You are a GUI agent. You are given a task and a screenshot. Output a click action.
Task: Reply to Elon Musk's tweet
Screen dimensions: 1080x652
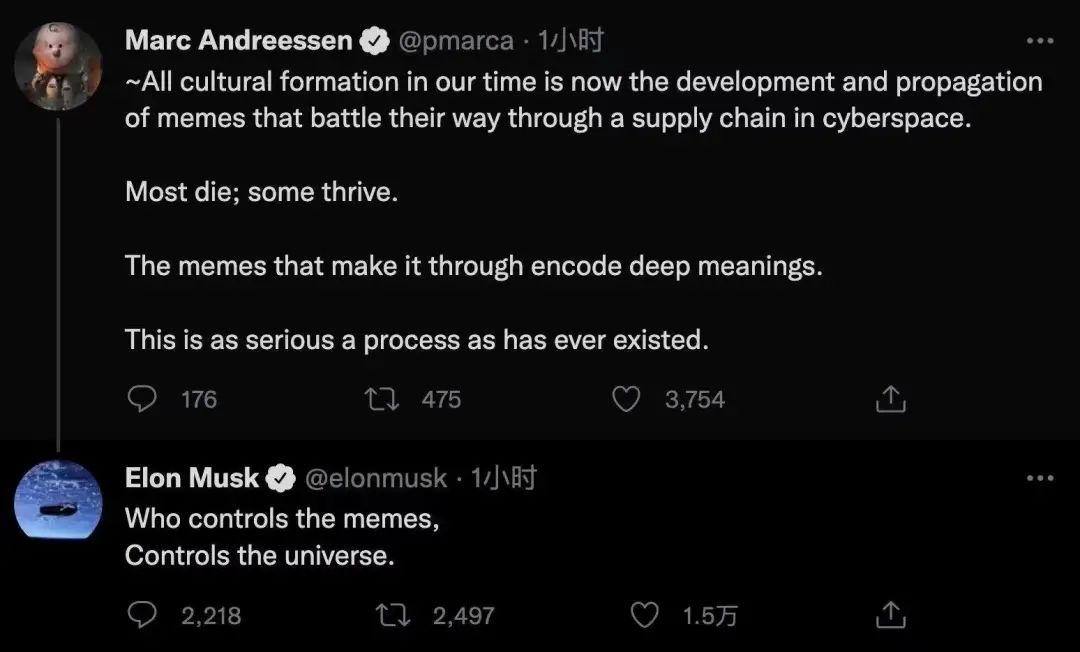[x=144, y=615]
